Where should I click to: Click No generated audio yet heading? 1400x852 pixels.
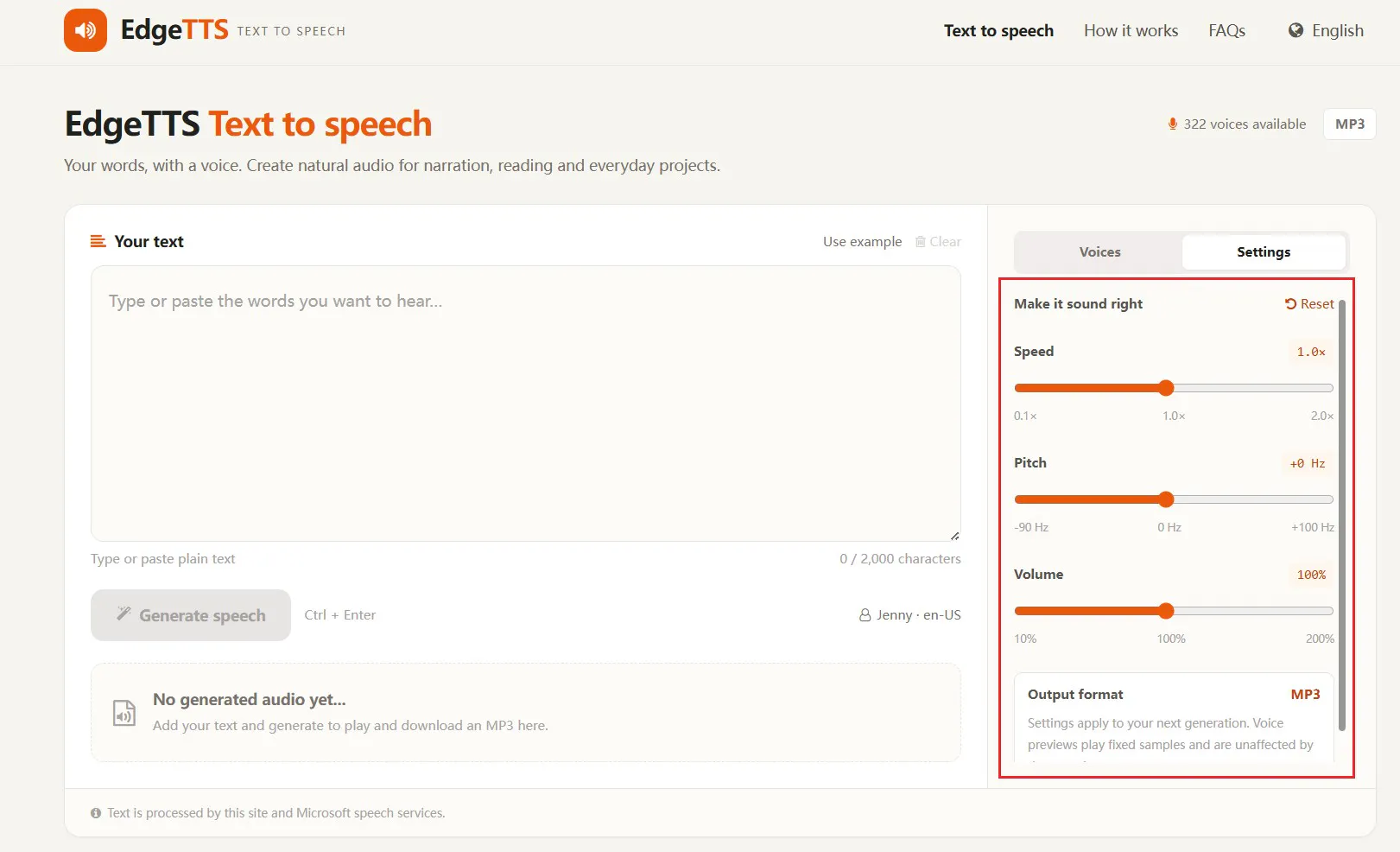click(250, 699)
